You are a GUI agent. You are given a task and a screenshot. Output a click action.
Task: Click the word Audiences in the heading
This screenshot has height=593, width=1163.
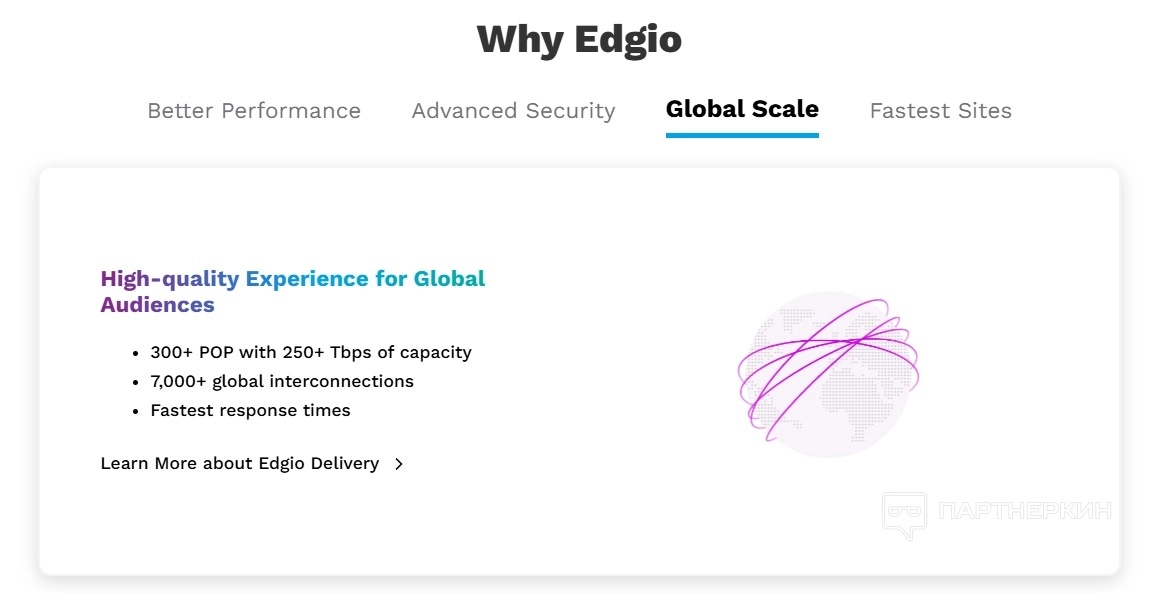click(x=157, y=305)
